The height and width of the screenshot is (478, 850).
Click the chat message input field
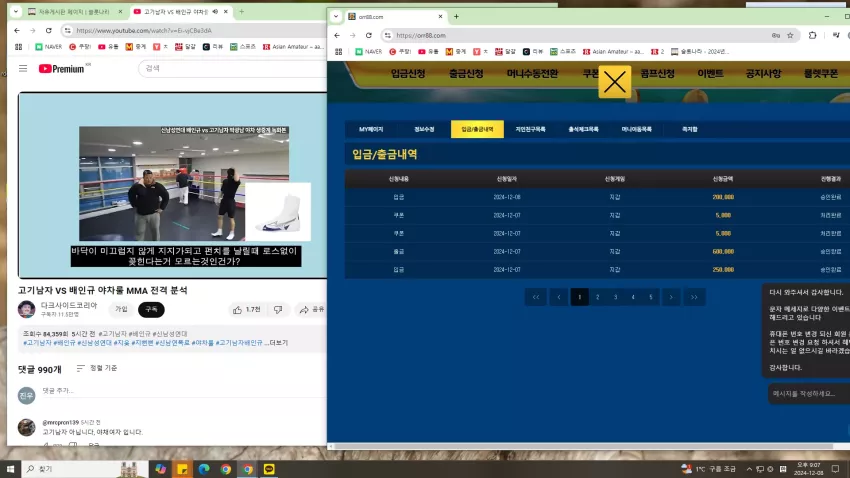click(x=809, y=394)
